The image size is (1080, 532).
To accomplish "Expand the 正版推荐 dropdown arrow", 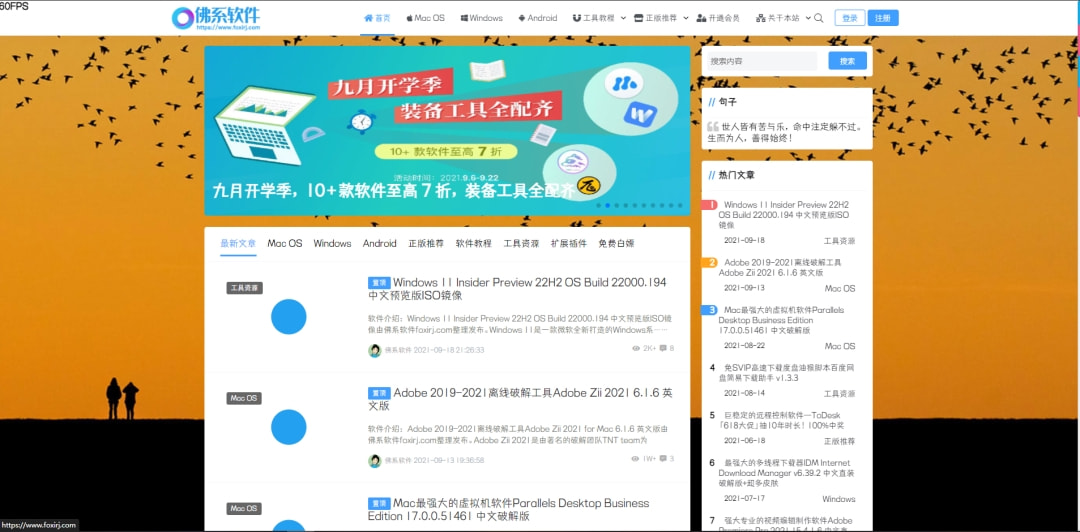I will point(685,18).
